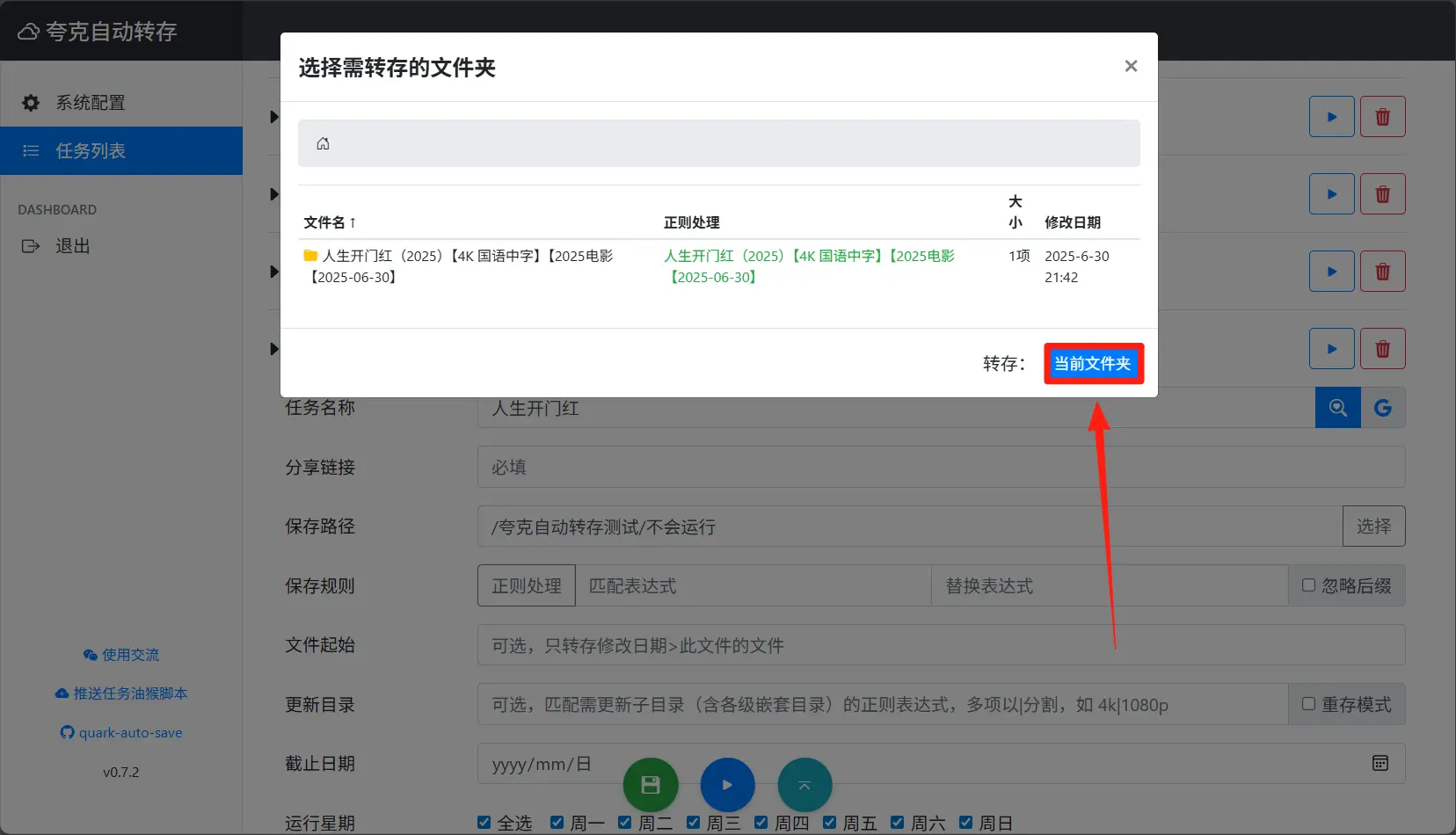Run the second task with play icon
Image resolution: width=1456 pixels, height=835 pixels.
coord(1331,194)
